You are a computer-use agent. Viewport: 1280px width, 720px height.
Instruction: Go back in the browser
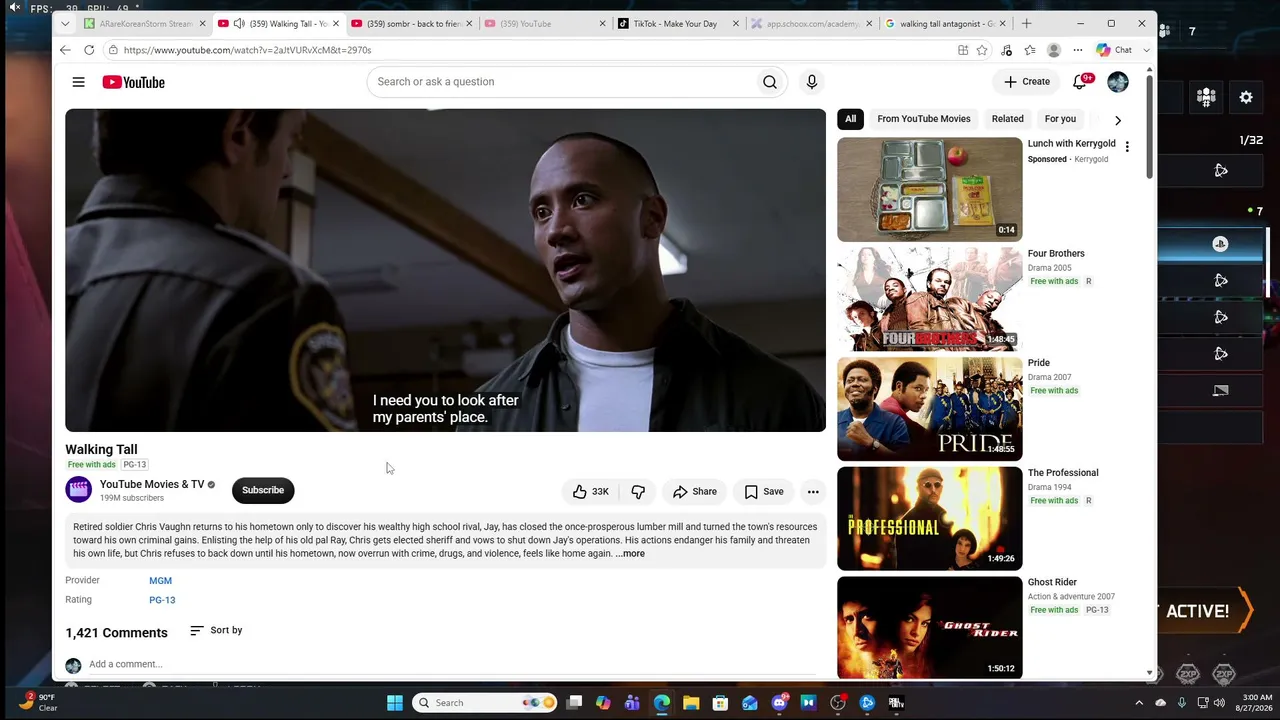pyautogui.click(x=65, y=50)
